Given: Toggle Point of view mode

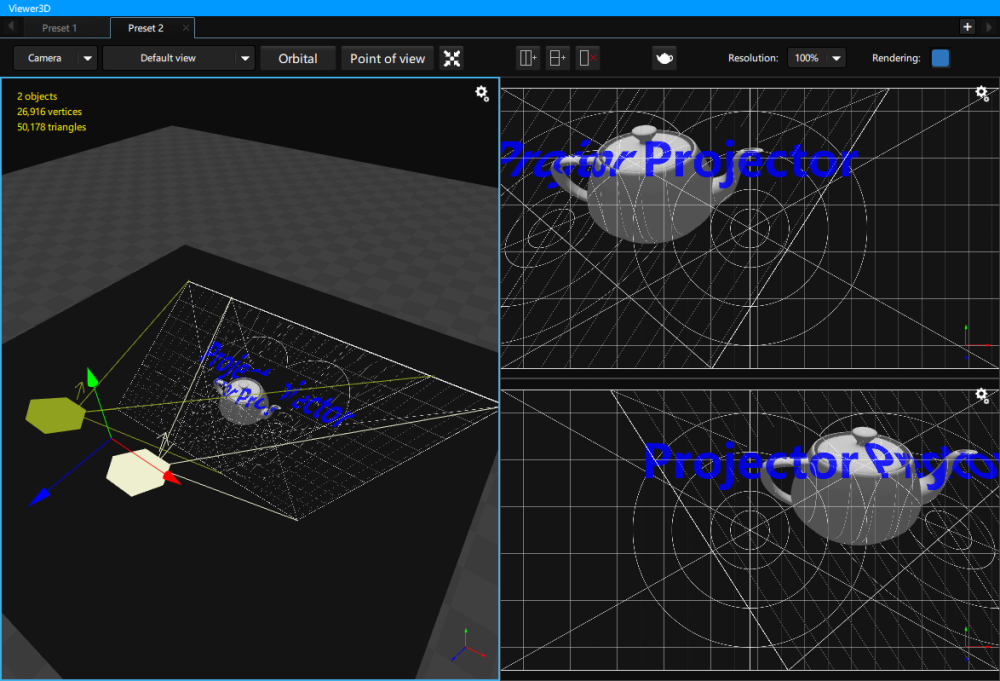Looking at the screenshot, I should [387, 58].
